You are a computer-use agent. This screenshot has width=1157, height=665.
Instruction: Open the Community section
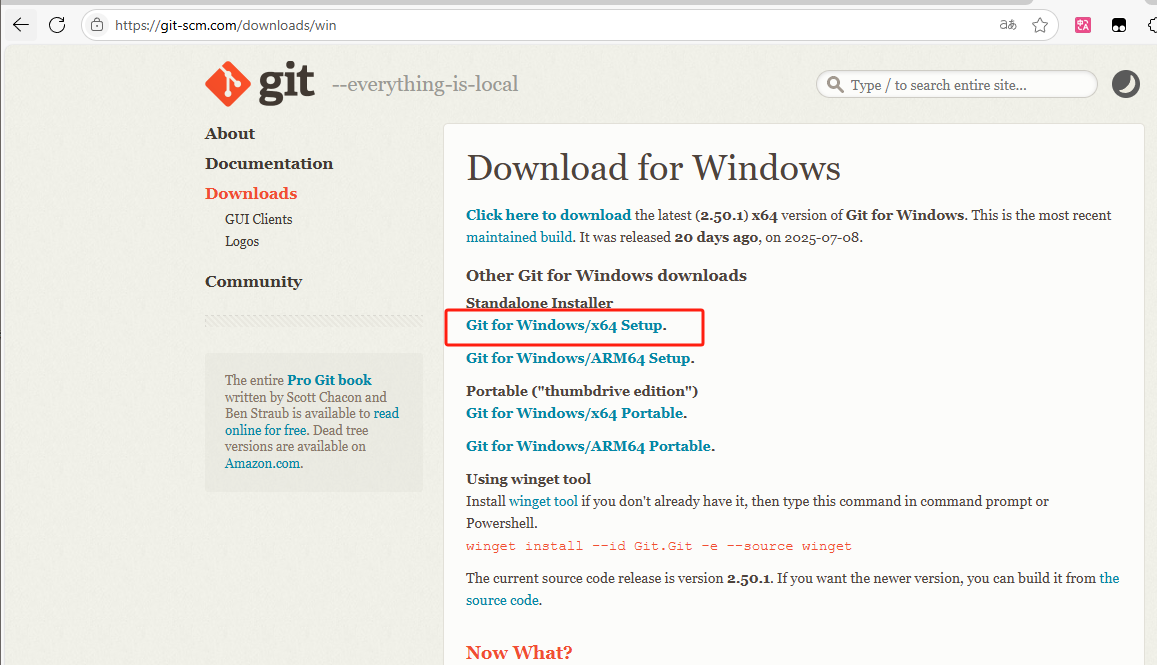pyautogui.click(x=253, y=281)
